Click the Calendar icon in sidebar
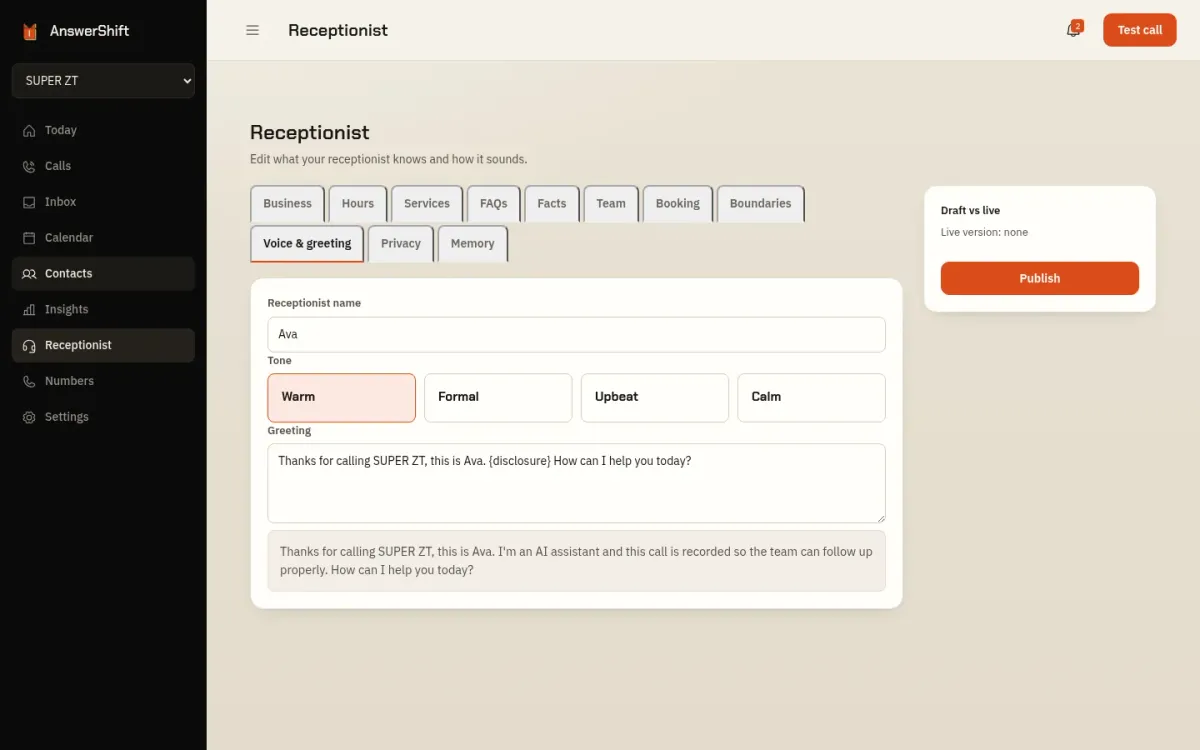 29,238
